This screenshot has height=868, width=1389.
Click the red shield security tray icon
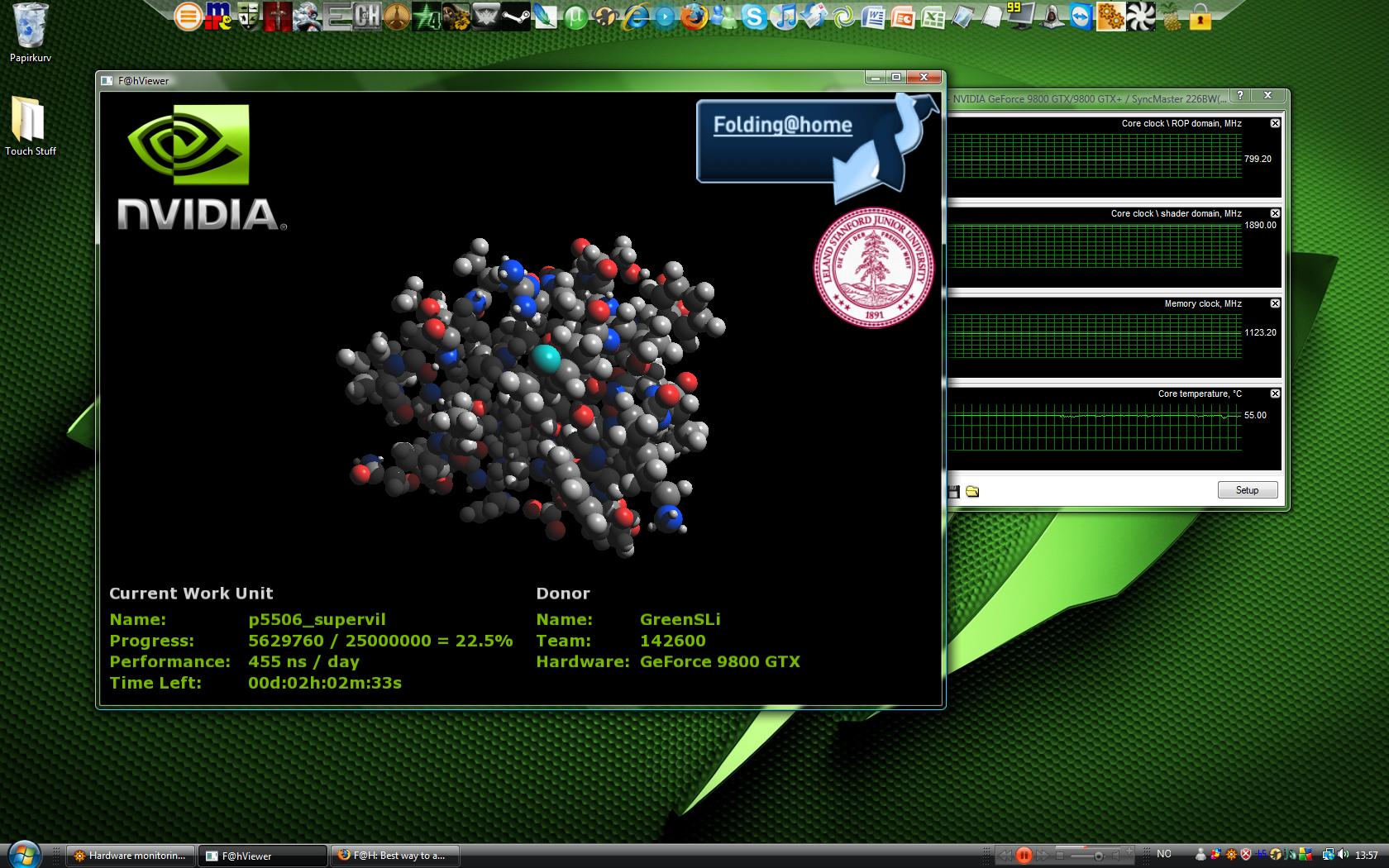tap(1245, 855)
